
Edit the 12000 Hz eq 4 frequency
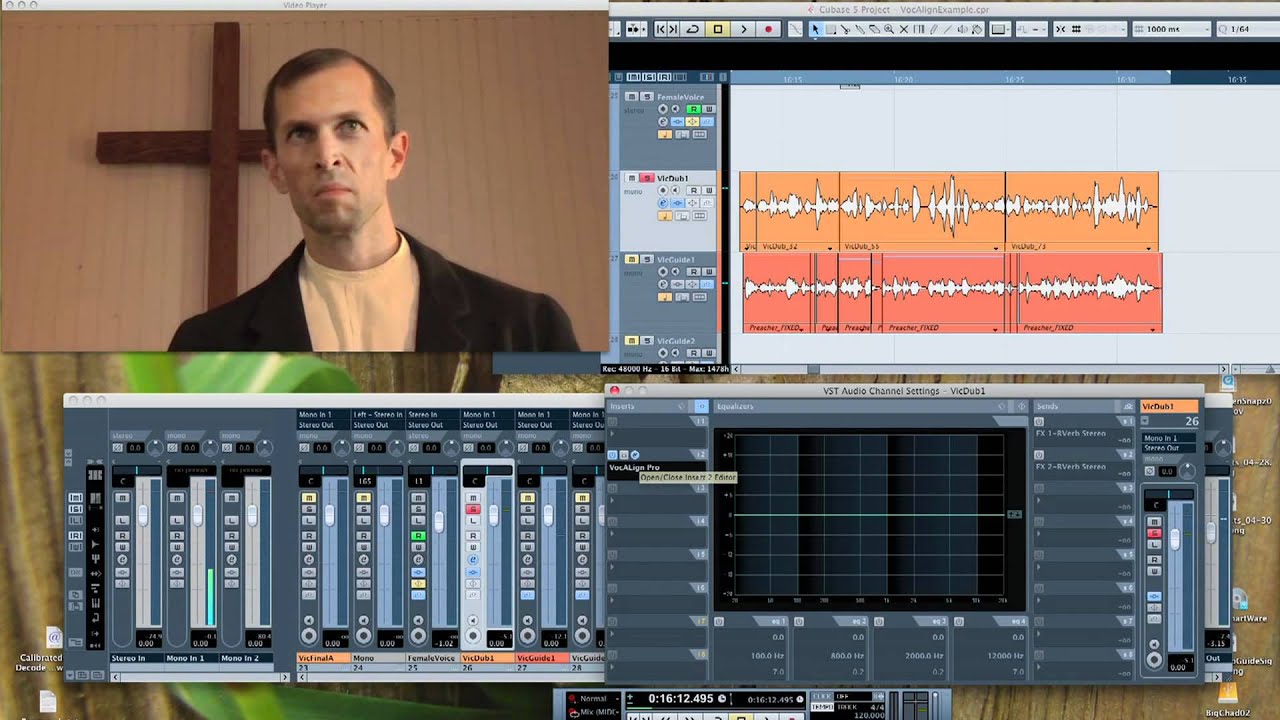pos(1005,656)
